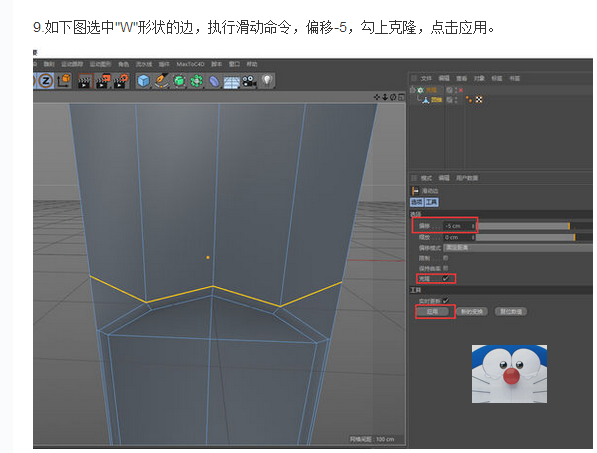Screen dimensions: 597x453
Task: Click the viewport rotate-camera icon
Action: point(393,97)
